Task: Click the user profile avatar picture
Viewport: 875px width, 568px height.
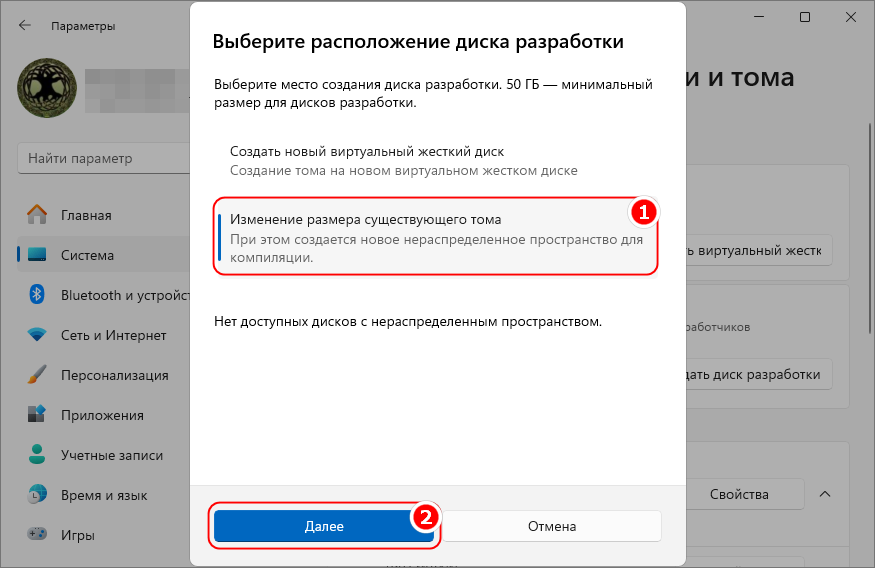Action: click(x=47, y=88)
